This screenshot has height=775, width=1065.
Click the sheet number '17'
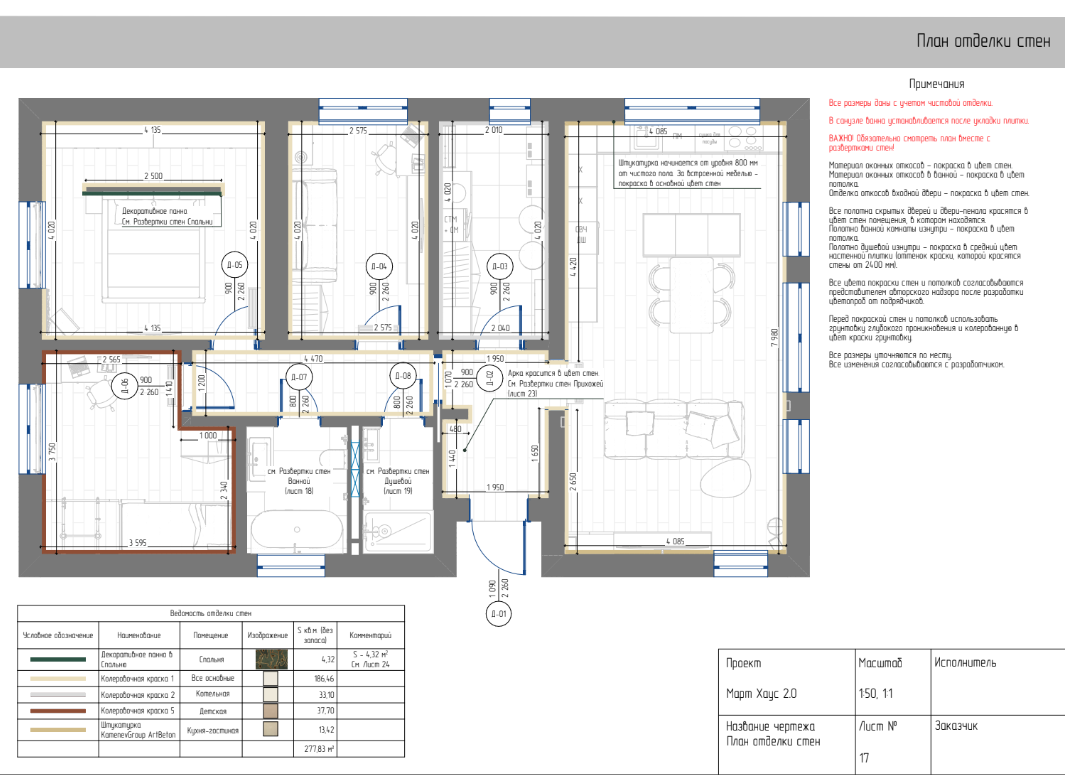tap(864, 757)
